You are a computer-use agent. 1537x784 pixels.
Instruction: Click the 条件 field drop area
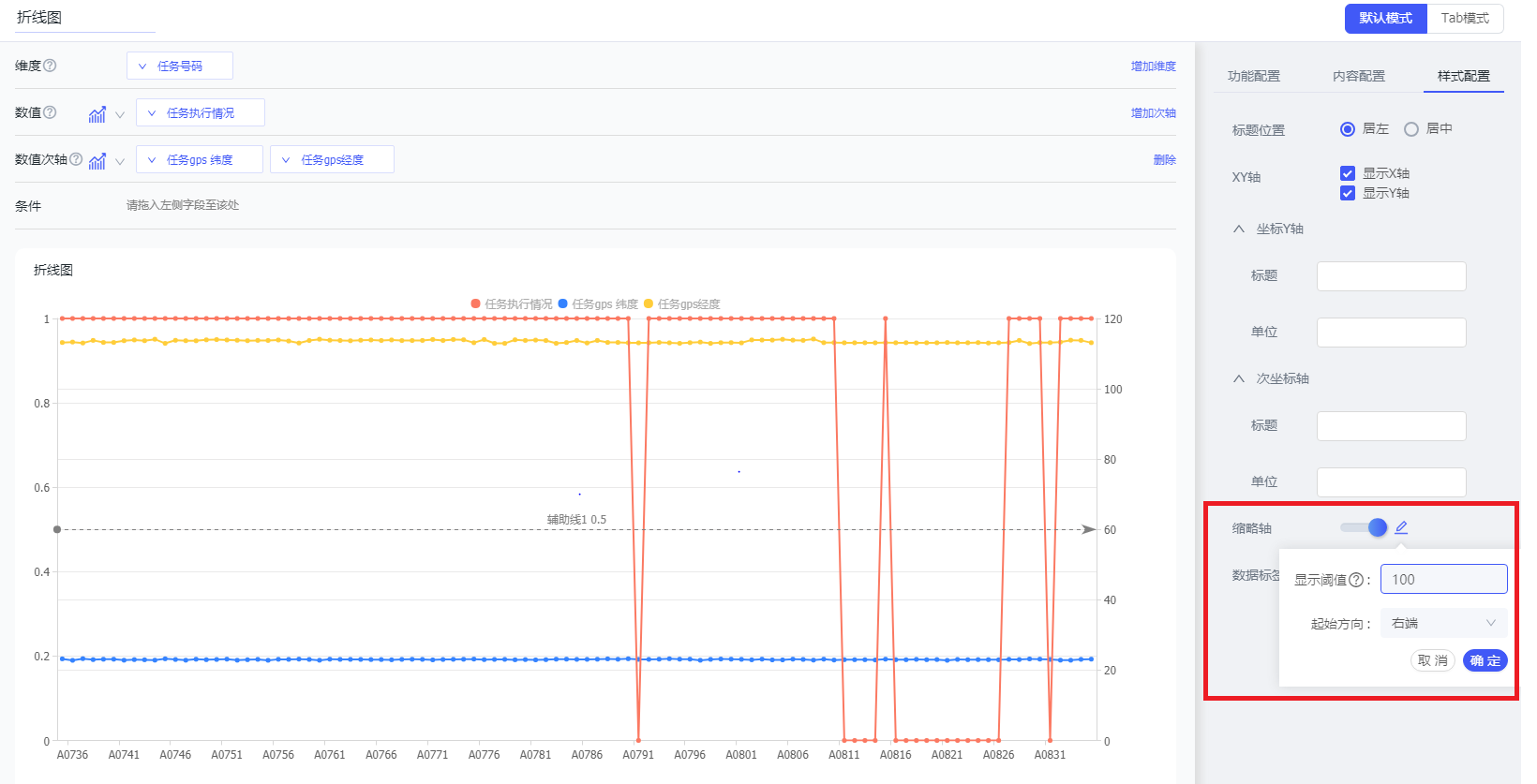pos(651,205)
